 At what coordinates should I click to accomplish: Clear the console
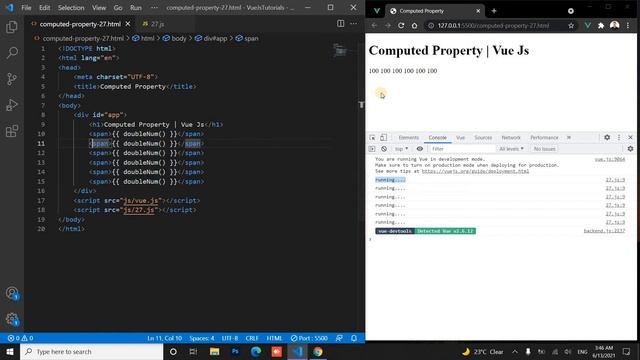pos(384,149)
